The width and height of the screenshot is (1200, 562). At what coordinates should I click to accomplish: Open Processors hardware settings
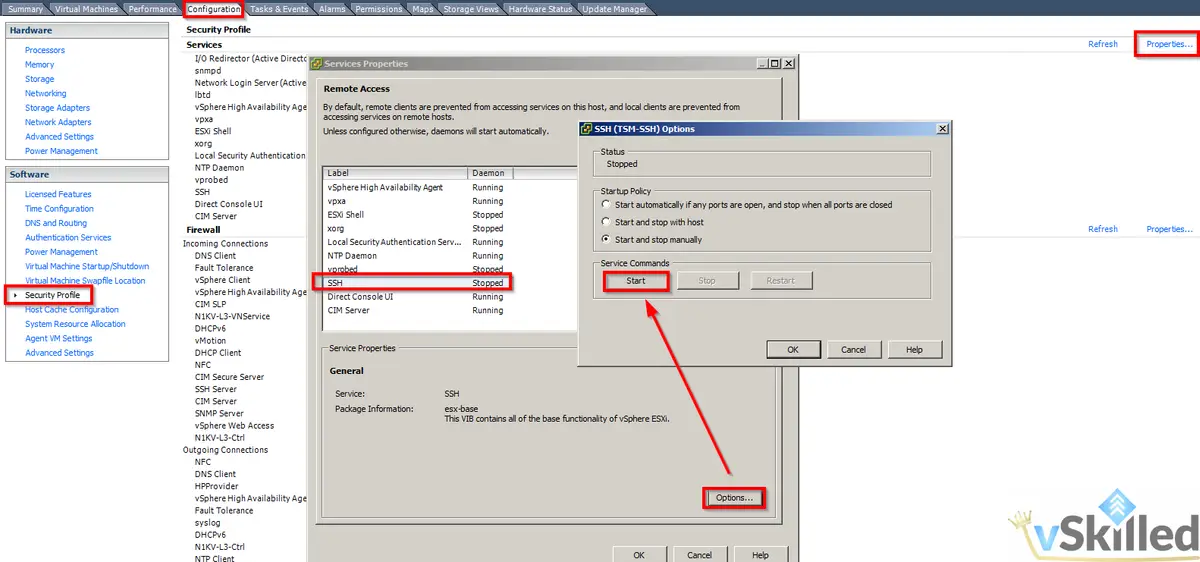click(45, 50)
